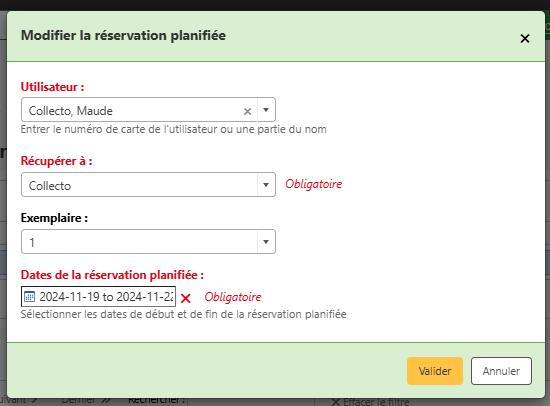550x406 pixels.
Task: Click the reservation date range input
Action: (x=99, y=297)
